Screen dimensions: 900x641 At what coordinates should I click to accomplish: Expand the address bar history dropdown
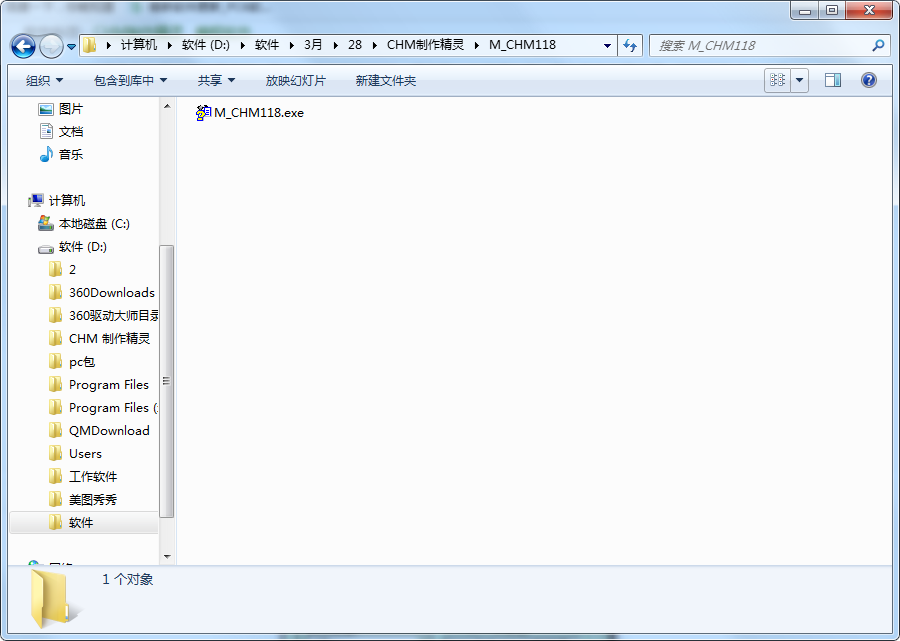coord(607,45)
